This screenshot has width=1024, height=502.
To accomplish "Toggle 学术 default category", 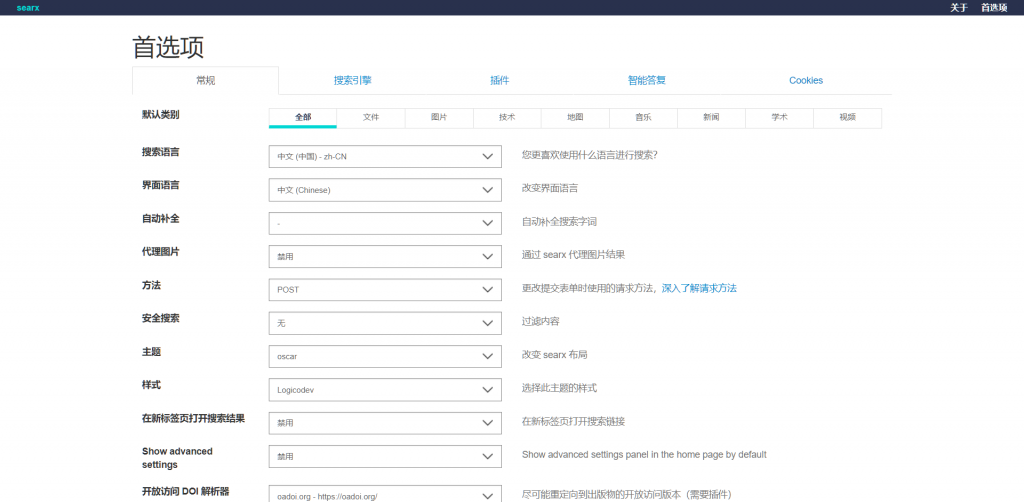I will (x=779, y=118).
